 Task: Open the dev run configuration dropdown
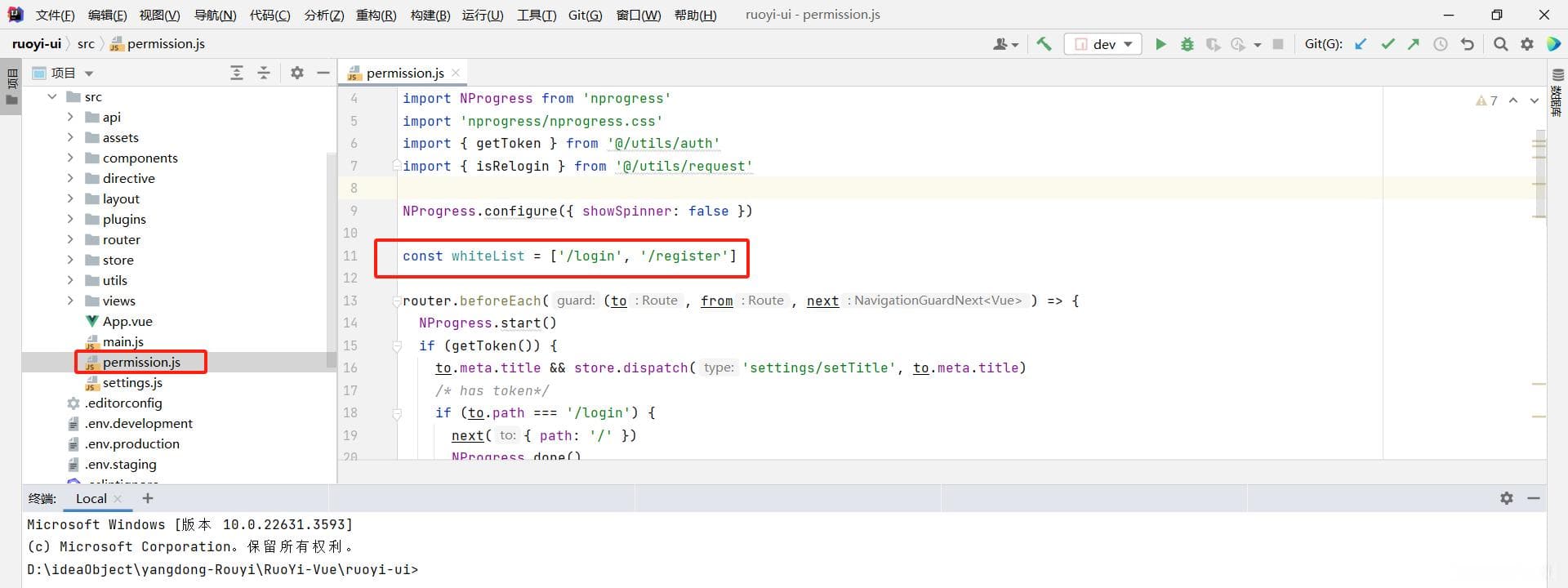point(1102,44)
